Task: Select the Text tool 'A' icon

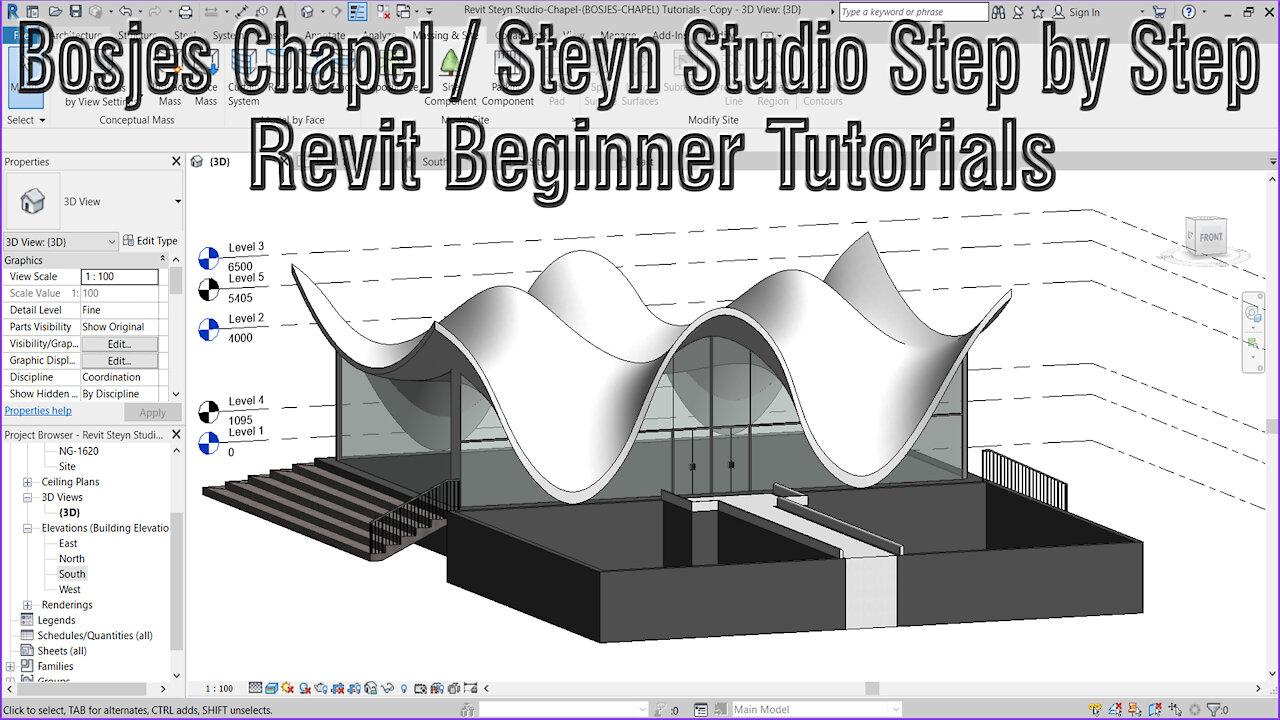Action: [281, 11]
